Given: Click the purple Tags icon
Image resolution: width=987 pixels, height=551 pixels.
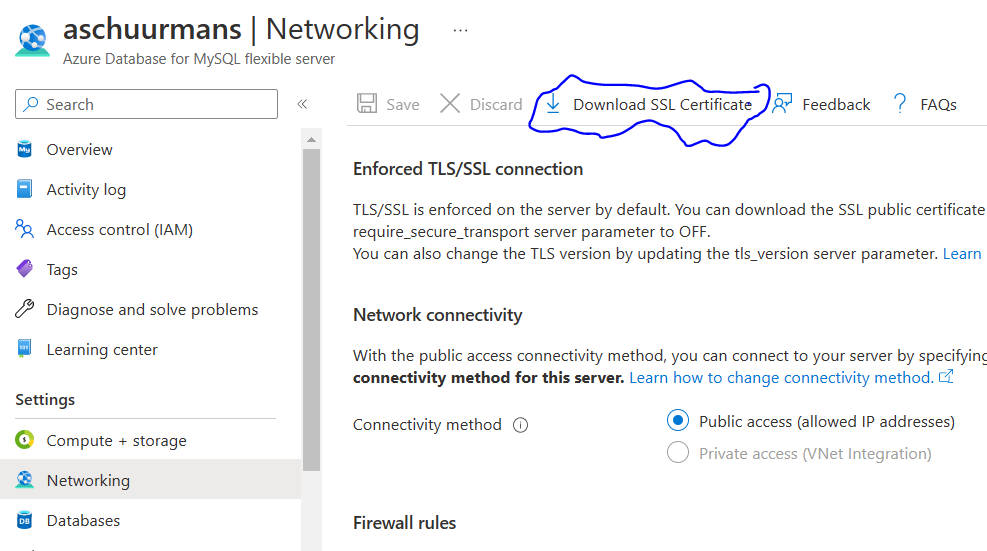Looking at the screenshot, I should (25, 269).
